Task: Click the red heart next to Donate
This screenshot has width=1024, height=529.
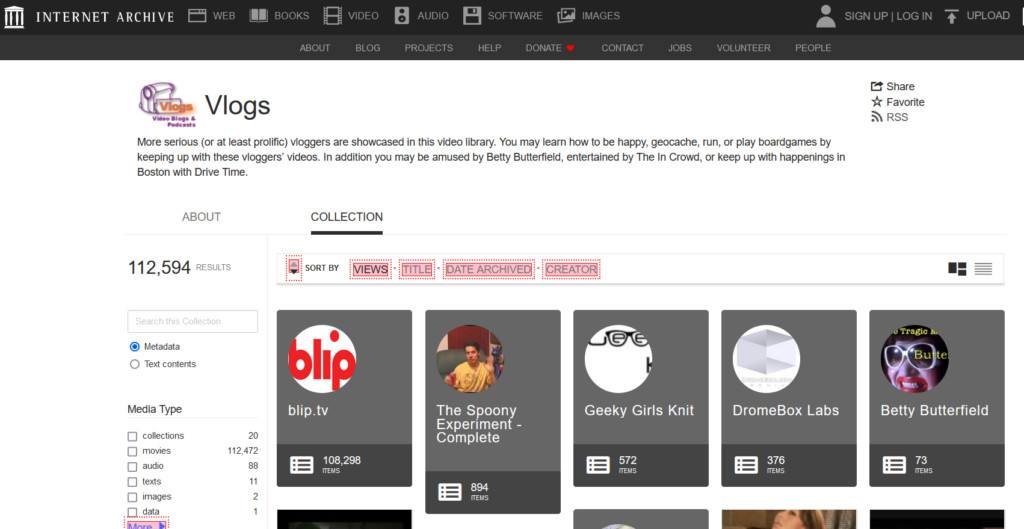Action: 570,48
